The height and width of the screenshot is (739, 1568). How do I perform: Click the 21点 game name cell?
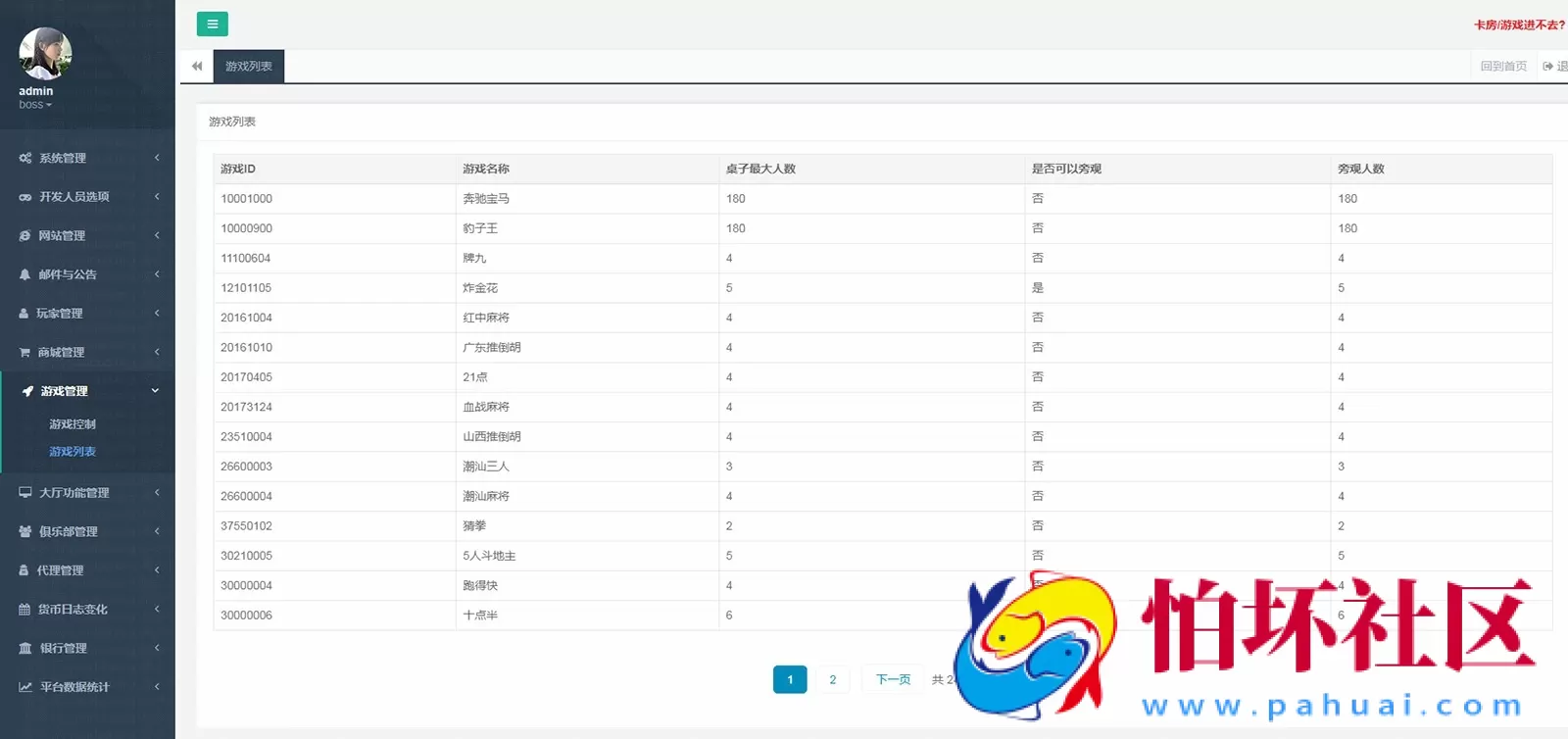pyautogui.click(x=587, y=377)
